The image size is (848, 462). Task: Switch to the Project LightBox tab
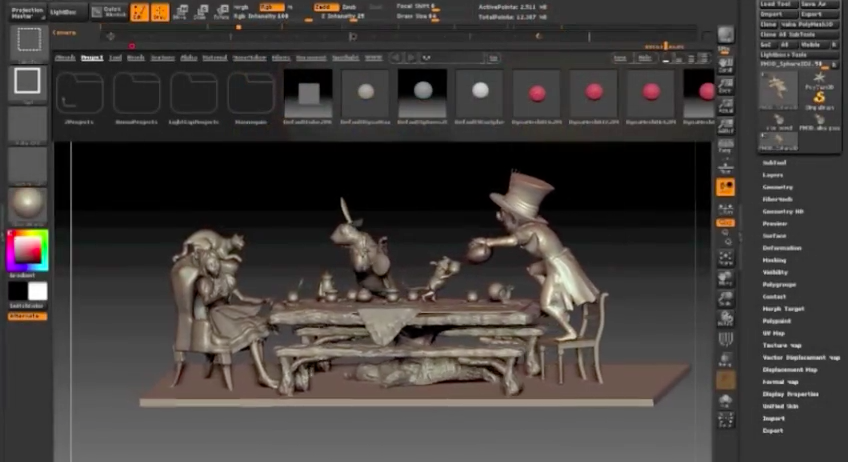92,57
